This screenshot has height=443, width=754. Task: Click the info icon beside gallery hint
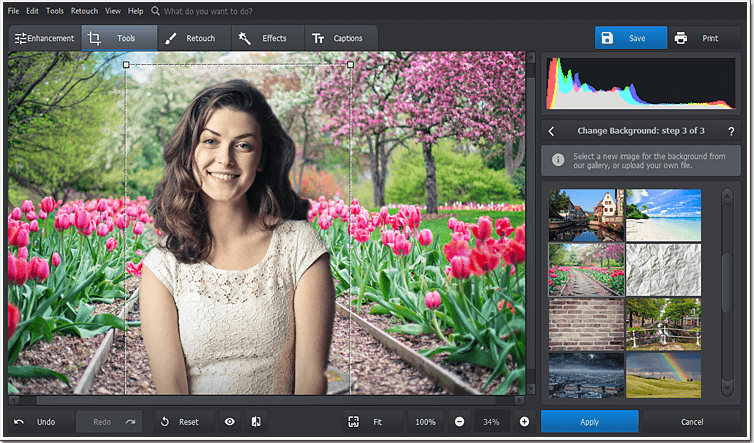point(558,160)
